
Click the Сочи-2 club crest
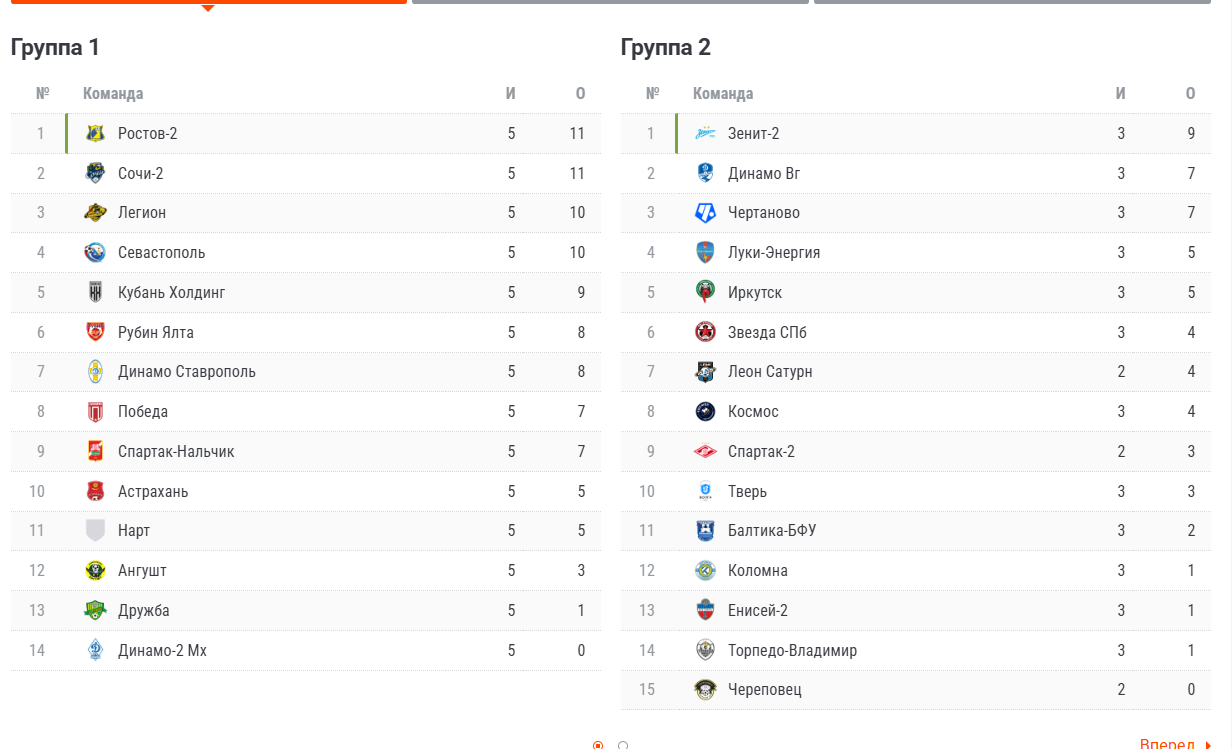pyautogui.click(x=95, y=173)
